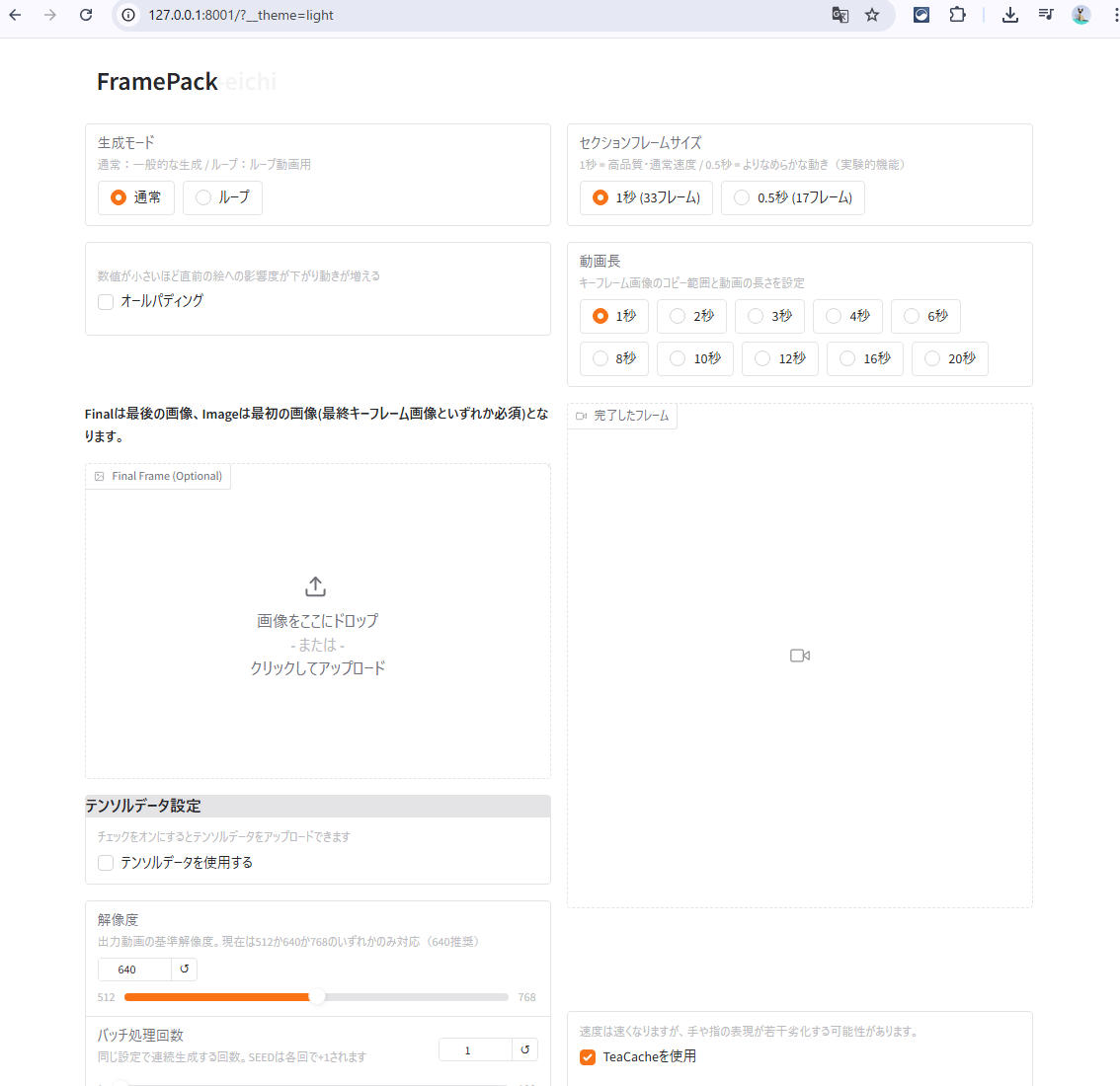The height and width of the screenshot is (1086, 1120).
Task: Uncheck the TeaCacheを使用 checkbox
Action: [588, 1057]
